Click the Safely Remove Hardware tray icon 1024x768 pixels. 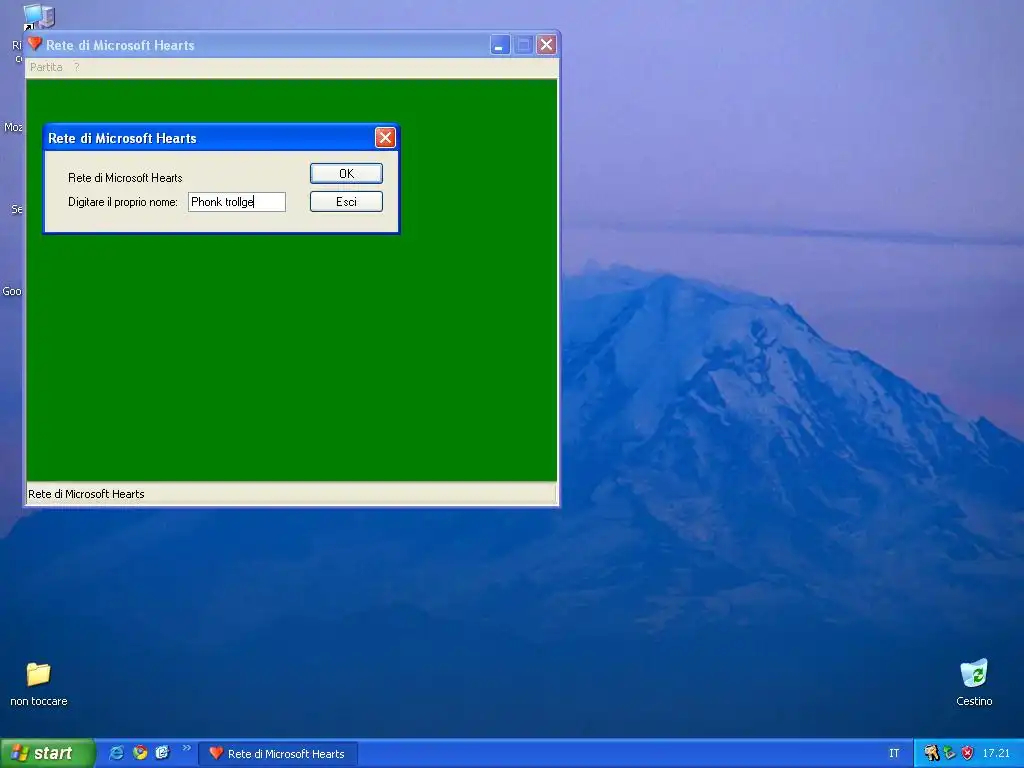950,753
